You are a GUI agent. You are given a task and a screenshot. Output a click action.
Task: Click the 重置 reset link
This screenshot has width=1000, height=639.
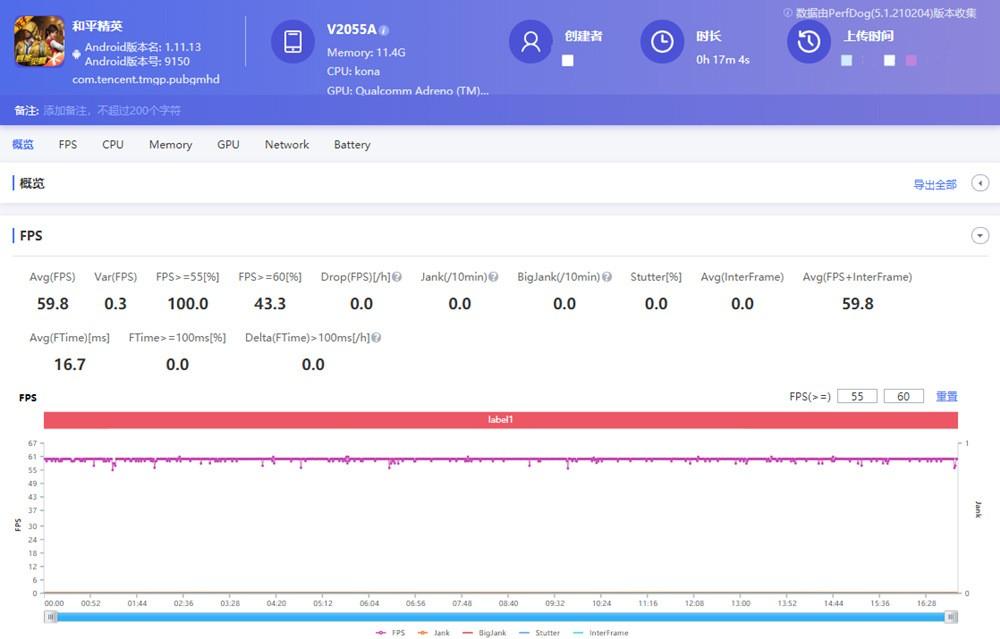point(946,397)
